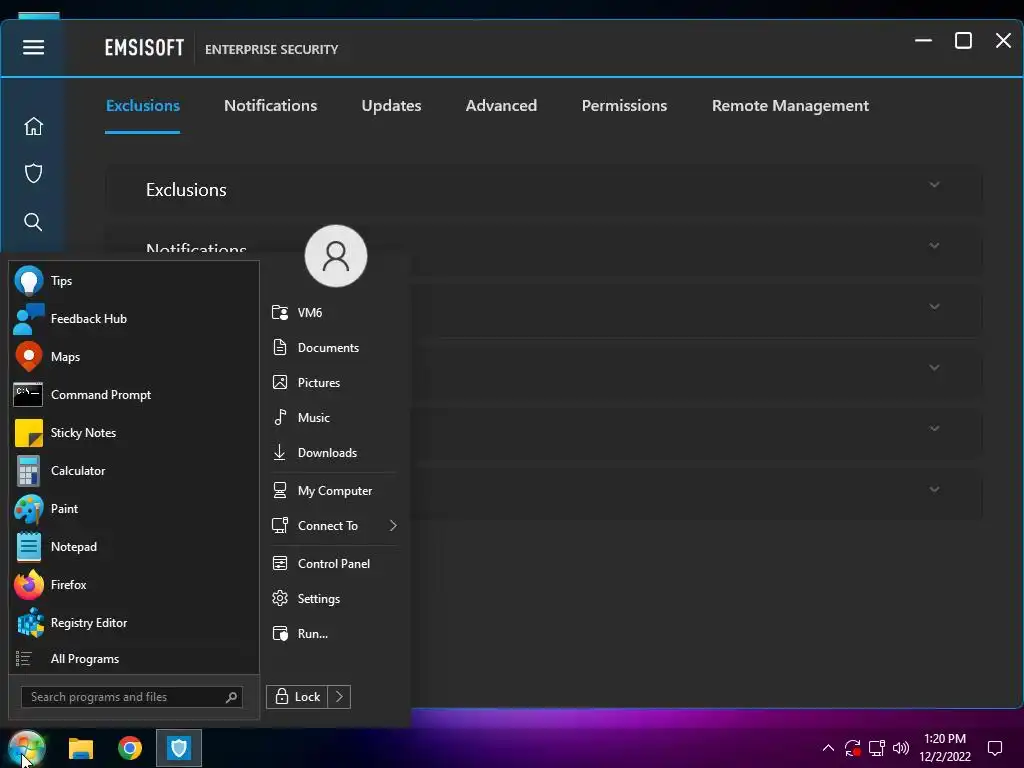1024x768 pixels.
Task: Open Registry Editor from Start menu
Action: point(135,622)
